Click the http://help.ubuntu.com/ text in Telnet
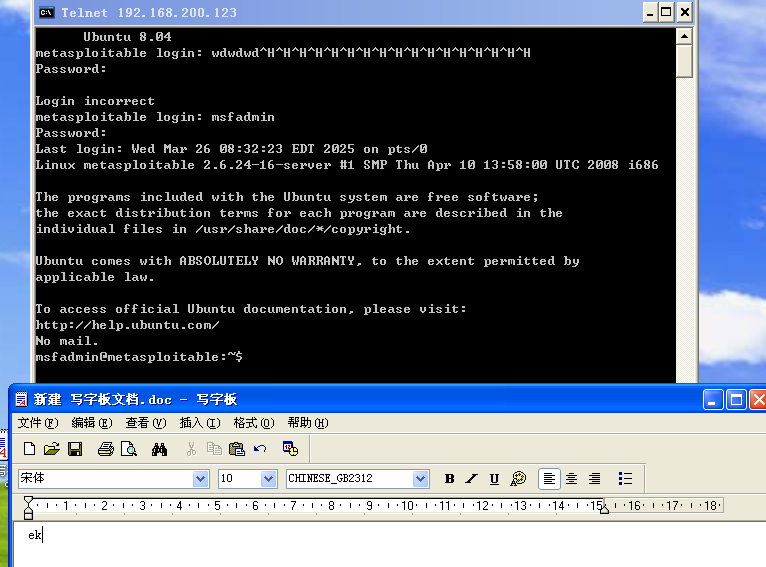 pyautogui.click(x=128, y=325)
